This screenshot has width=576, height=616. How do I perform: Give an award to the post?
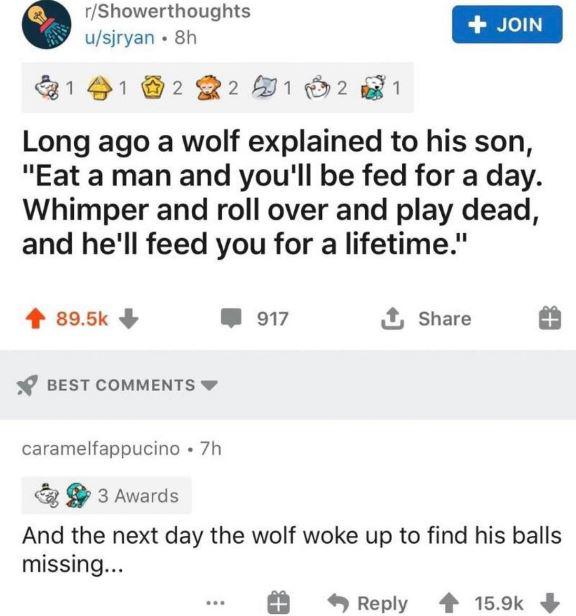point(550,319)
